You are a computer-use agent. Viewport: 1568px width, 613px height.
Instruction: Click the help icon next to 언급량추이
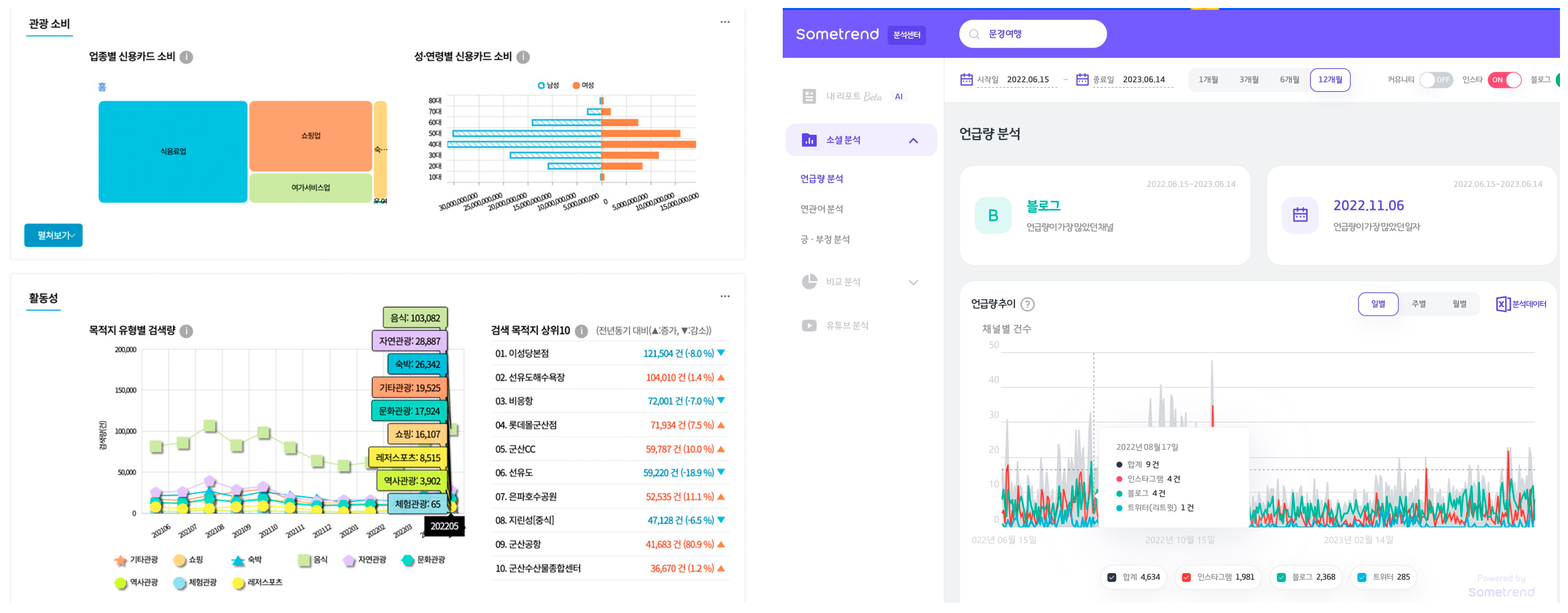pos(1027,304)
